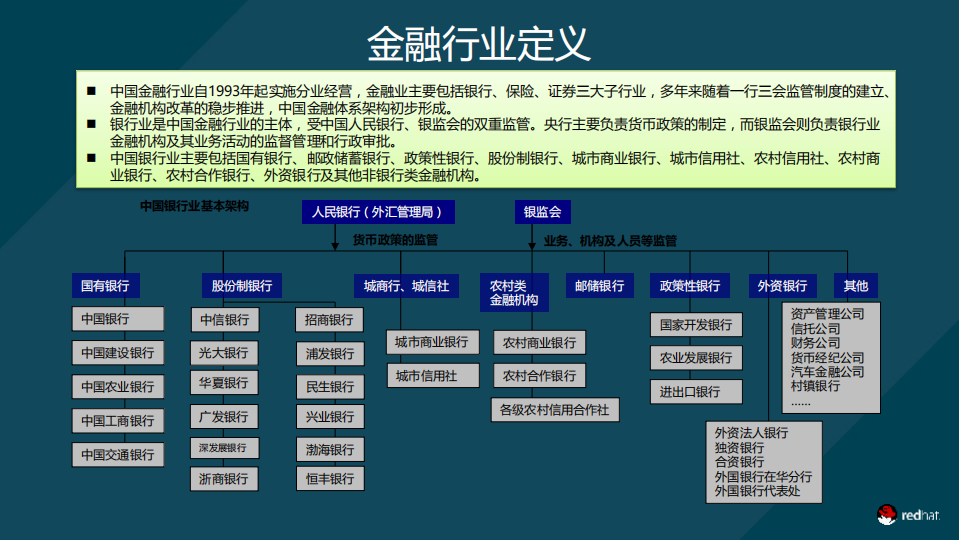The image size is (959, 540).
Task: Click the third bullet paragraph about 中国银行业主要包括
Action: 494,167
